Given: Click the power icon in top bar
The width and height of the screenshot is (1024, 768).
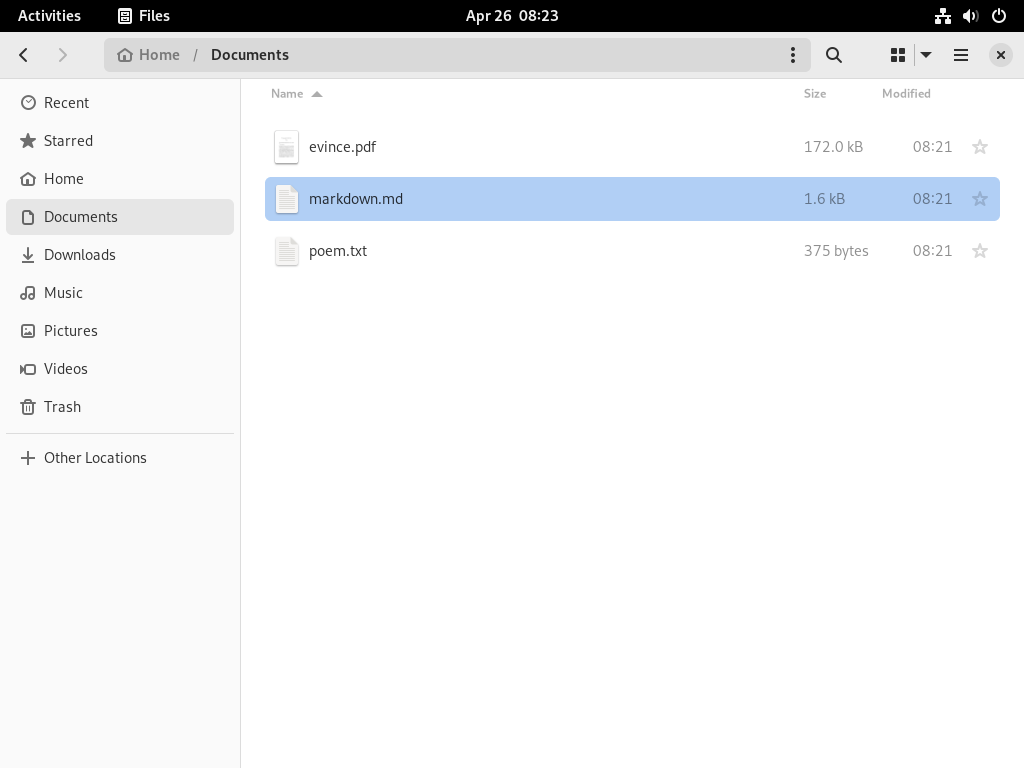Looking at the screenshot, I should point(999,16).
